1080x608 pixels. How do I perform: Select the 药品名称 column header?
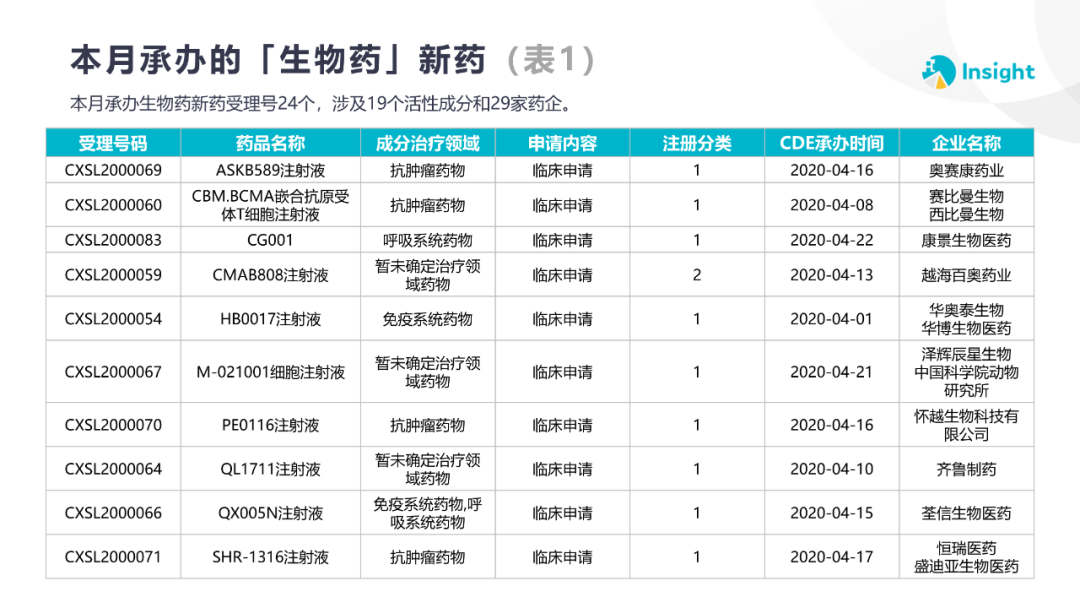click(x=270, y=143)
